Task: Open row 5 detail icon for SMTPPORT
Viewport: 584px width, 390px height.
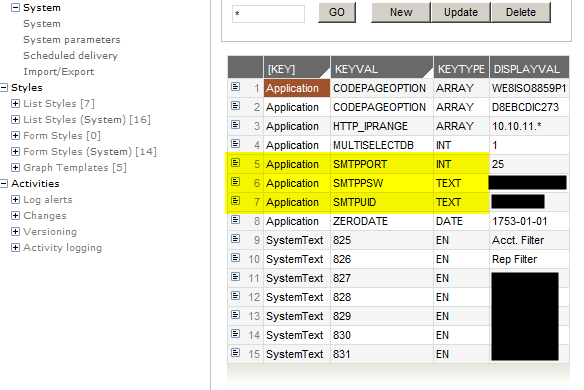Action: pyautogui.click(x=235, y=163)
